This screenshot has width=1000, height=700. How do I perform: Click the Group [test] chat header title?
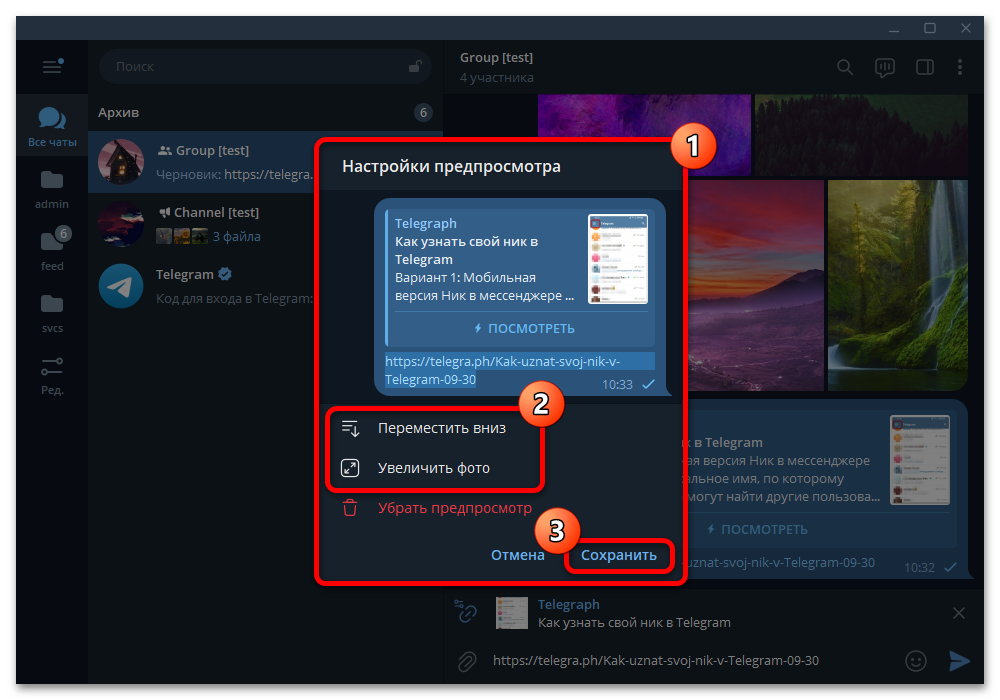(496, 57)
